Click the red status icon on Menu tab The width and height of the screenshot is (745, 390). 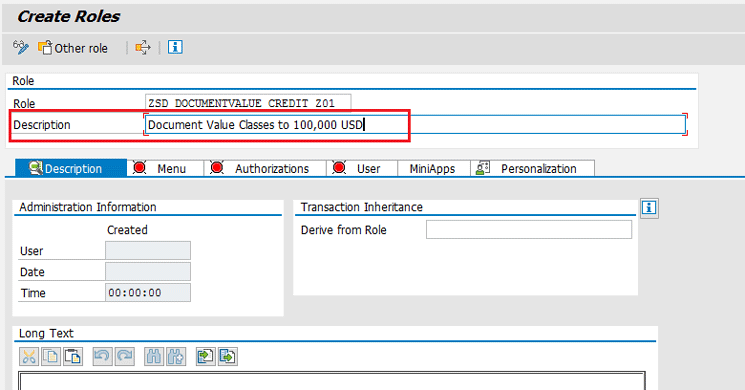[x=140, y=168]
